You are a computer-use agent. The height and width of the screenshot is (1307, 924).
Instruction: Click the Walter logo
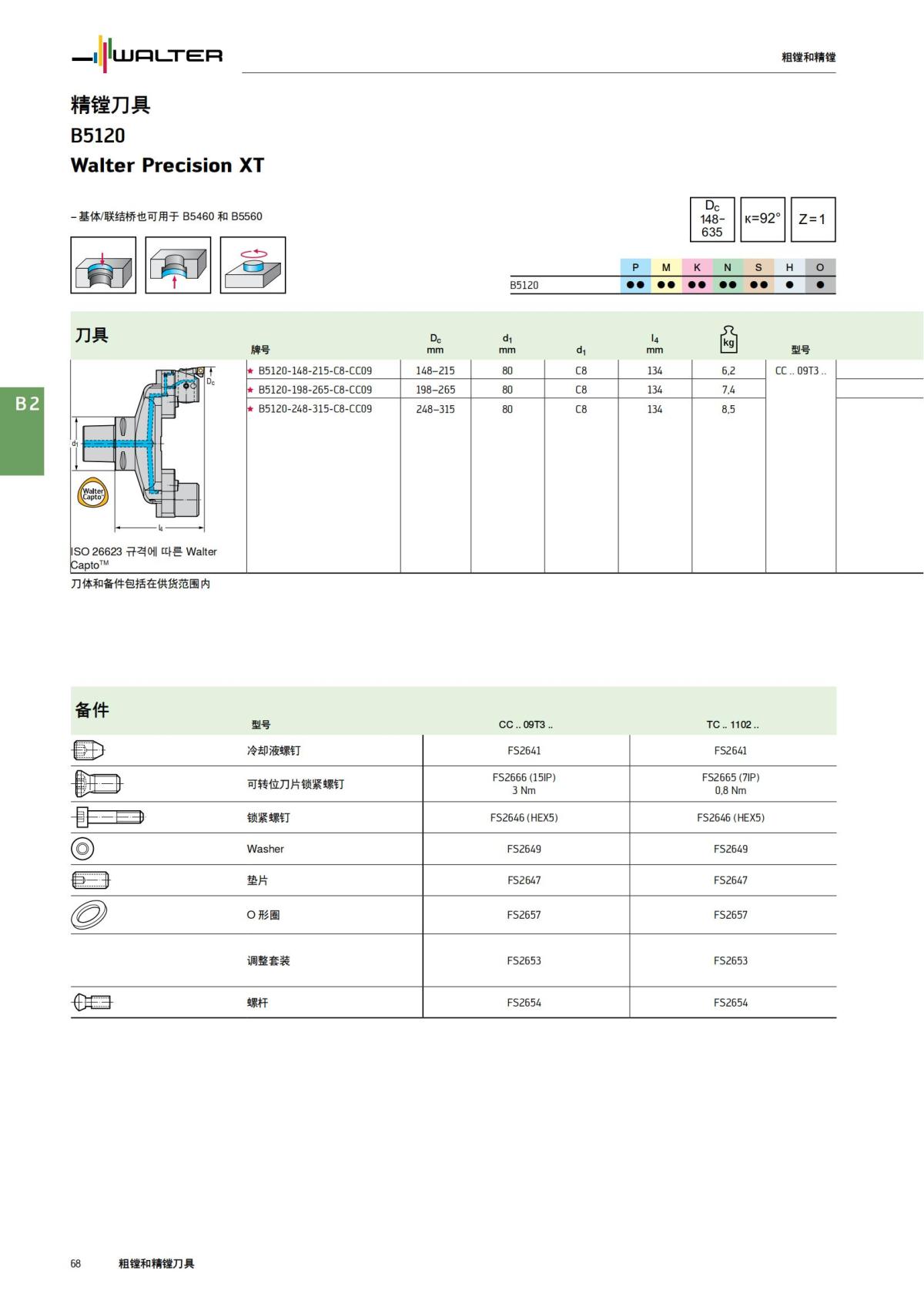(147, 55)
